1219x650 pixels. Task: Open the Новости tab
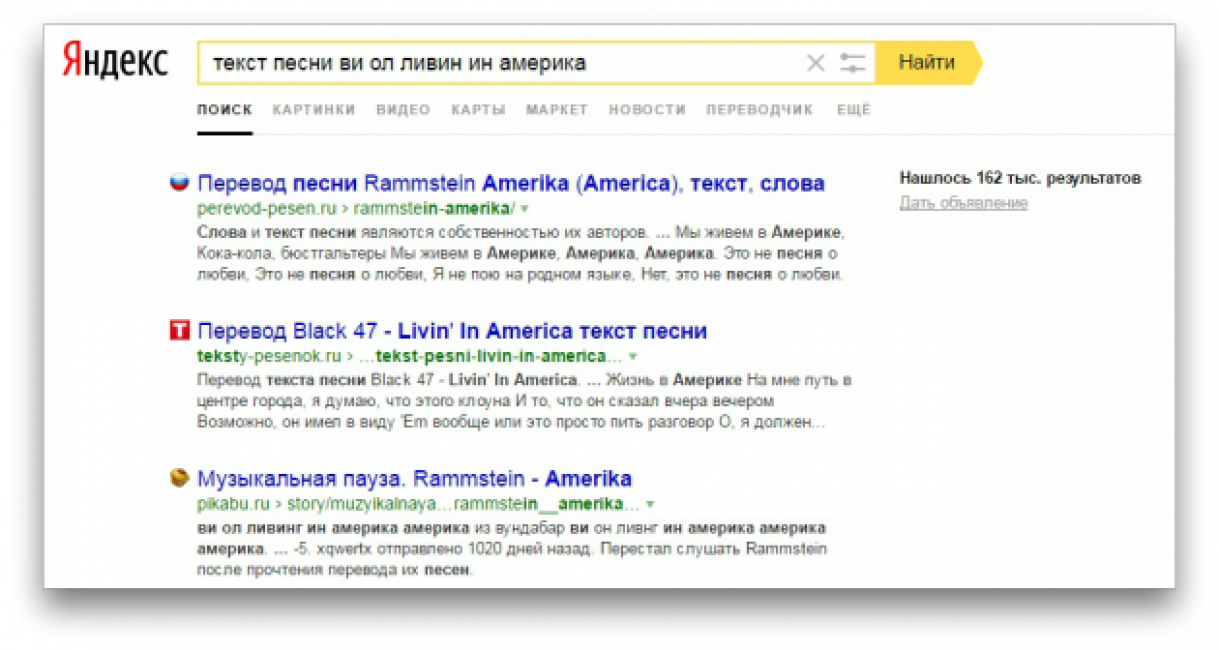(x=647, y=110)
